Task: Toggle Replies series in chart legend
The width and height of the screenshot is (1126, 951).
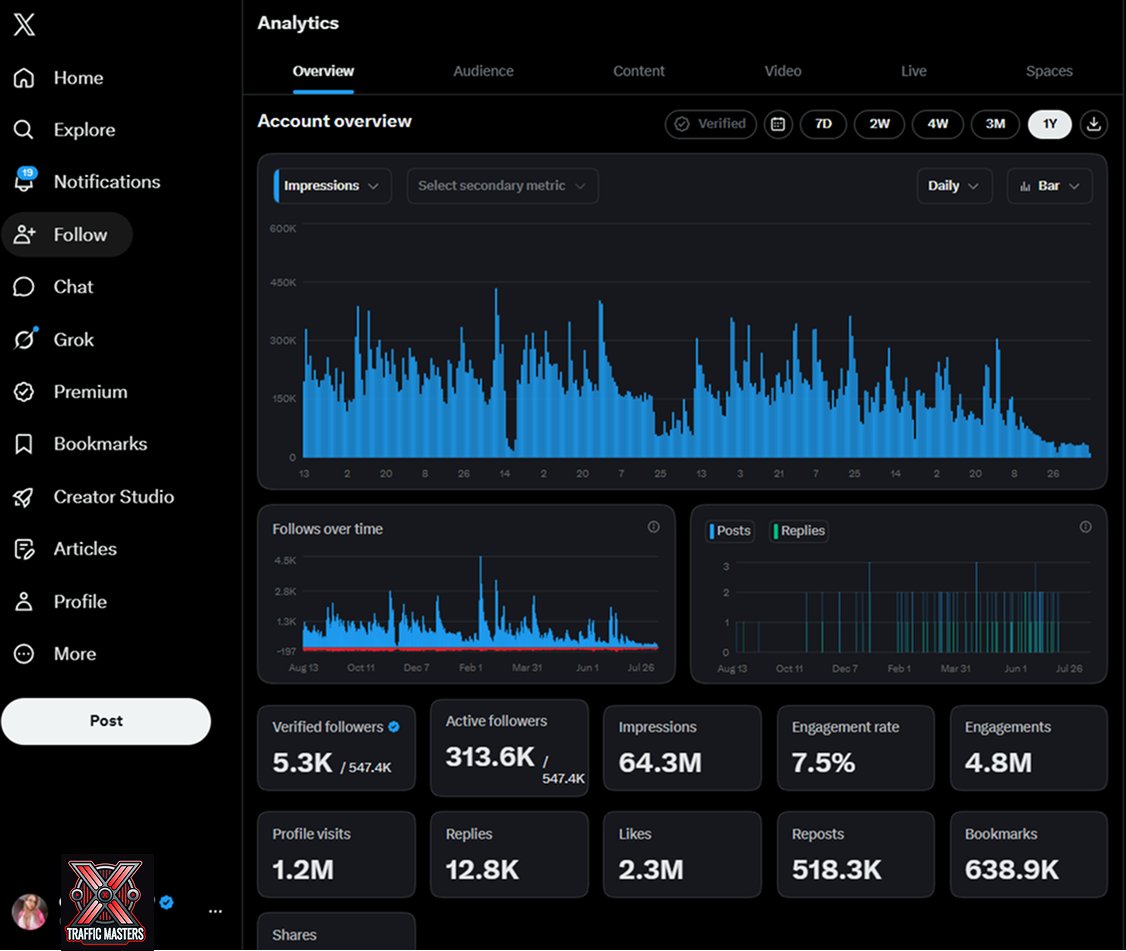Action: point(799,531)
